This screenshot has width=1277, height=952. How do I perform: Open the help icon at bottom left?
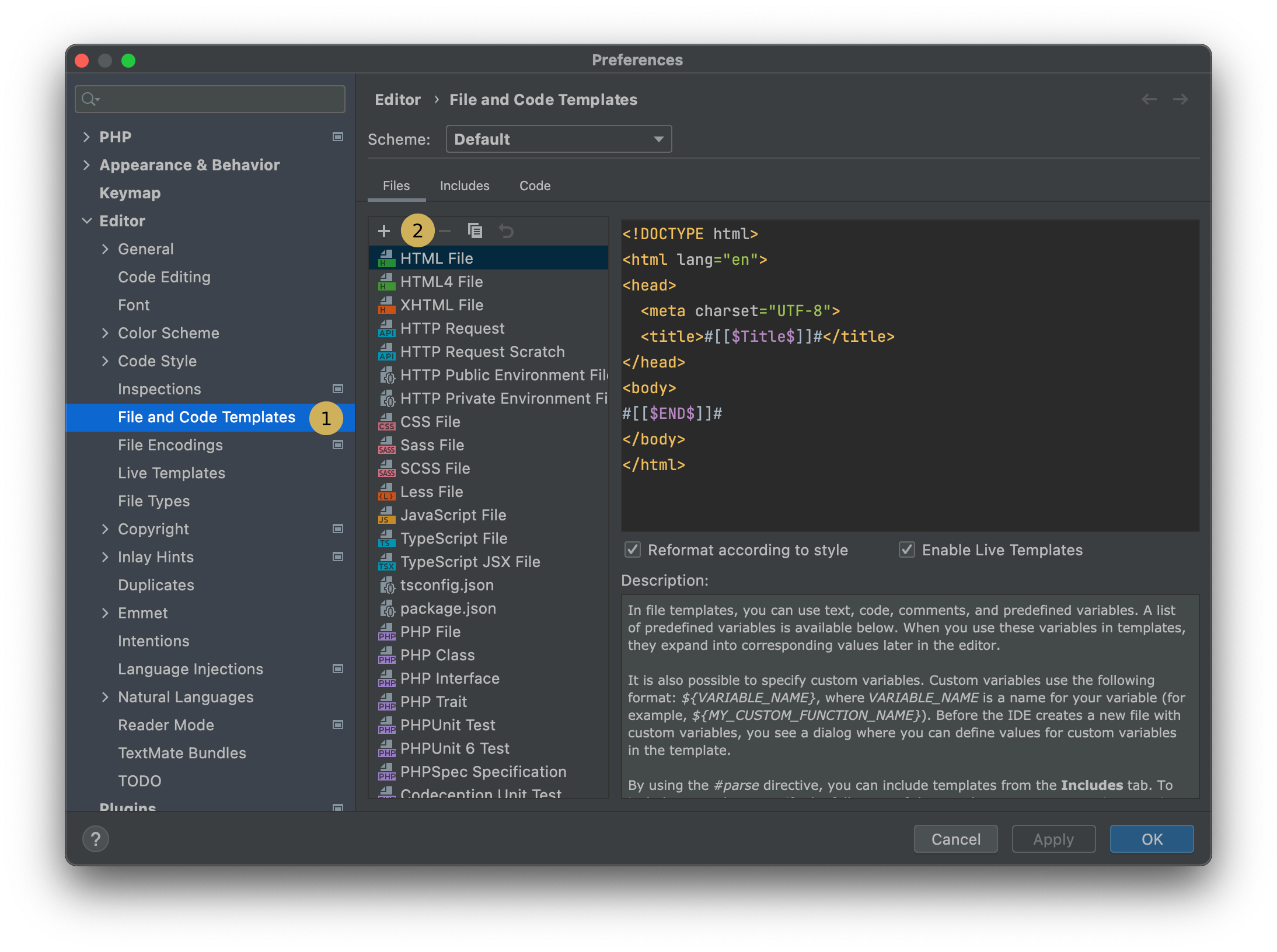[96, 839]
